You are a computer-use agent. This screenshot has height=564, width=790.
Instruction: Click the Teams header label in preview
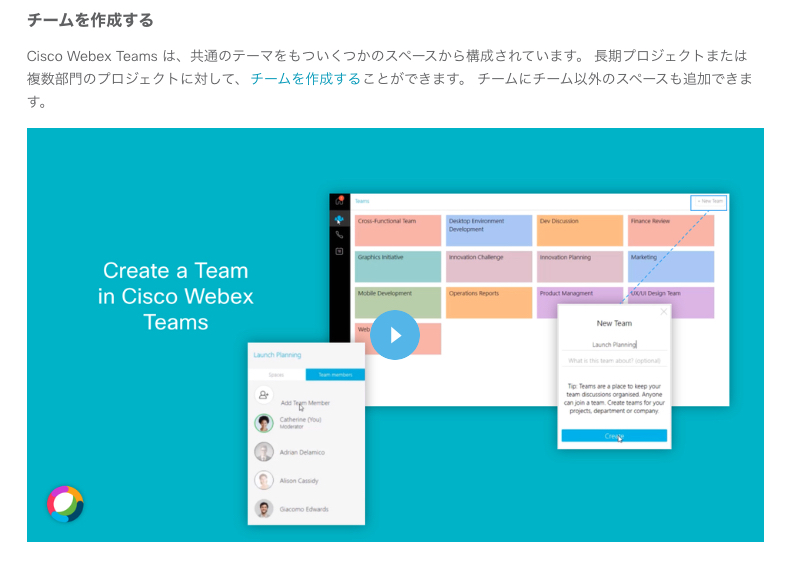point(362,201)
